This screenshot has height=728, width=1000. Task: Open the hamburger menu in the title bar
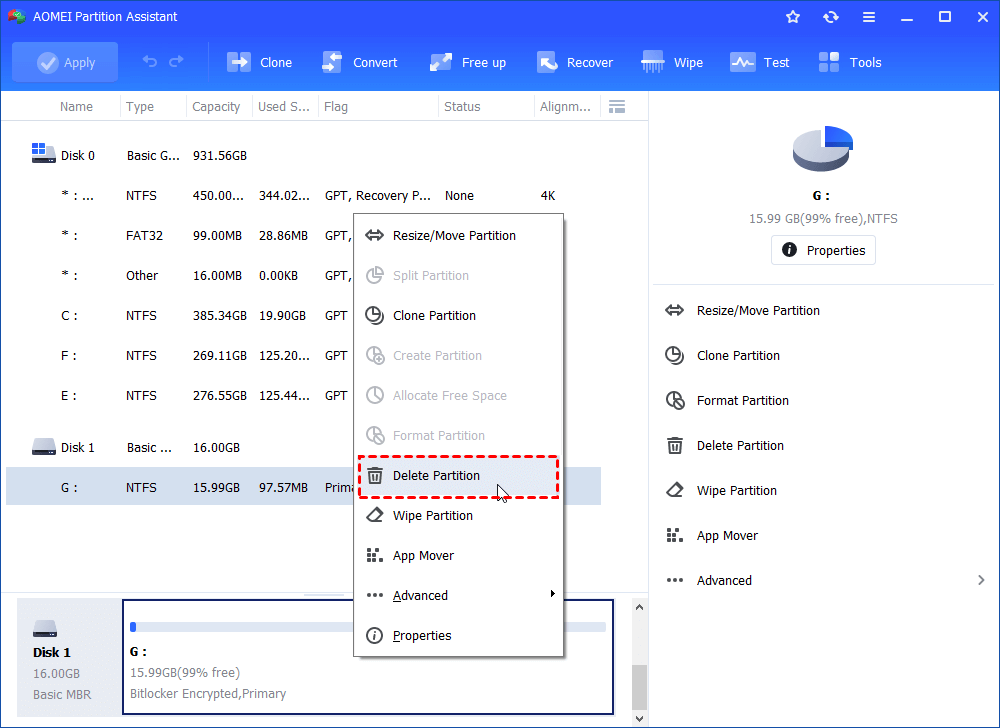[868, 16]
